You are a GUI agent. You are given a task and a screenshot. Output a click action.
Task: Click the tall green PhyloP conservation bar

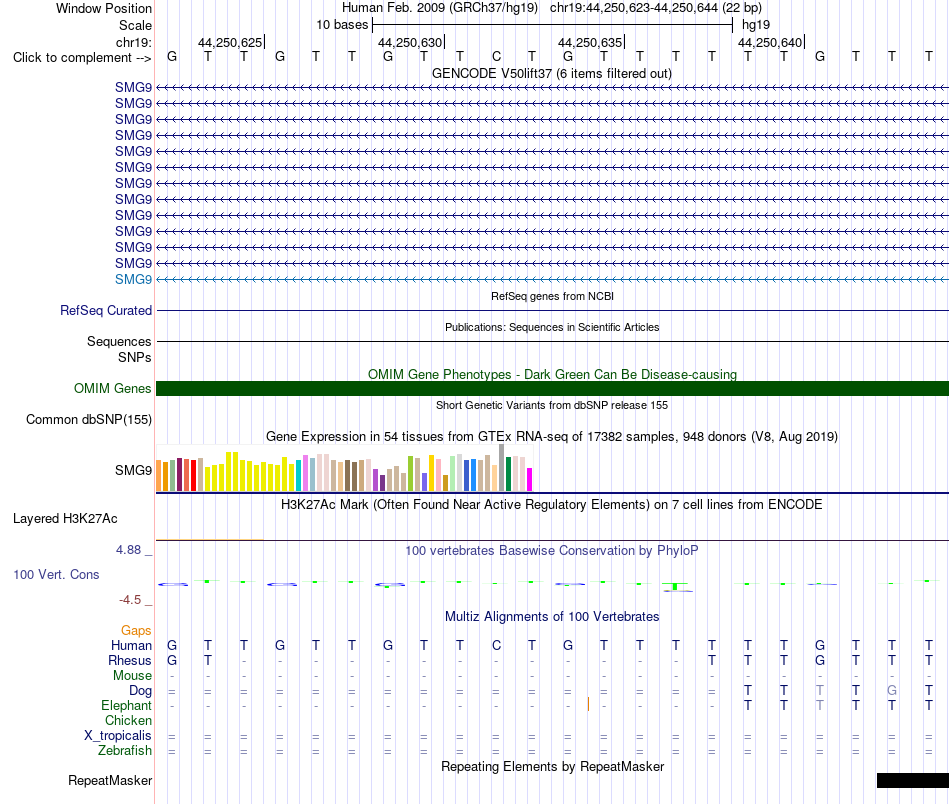[675, 586]
